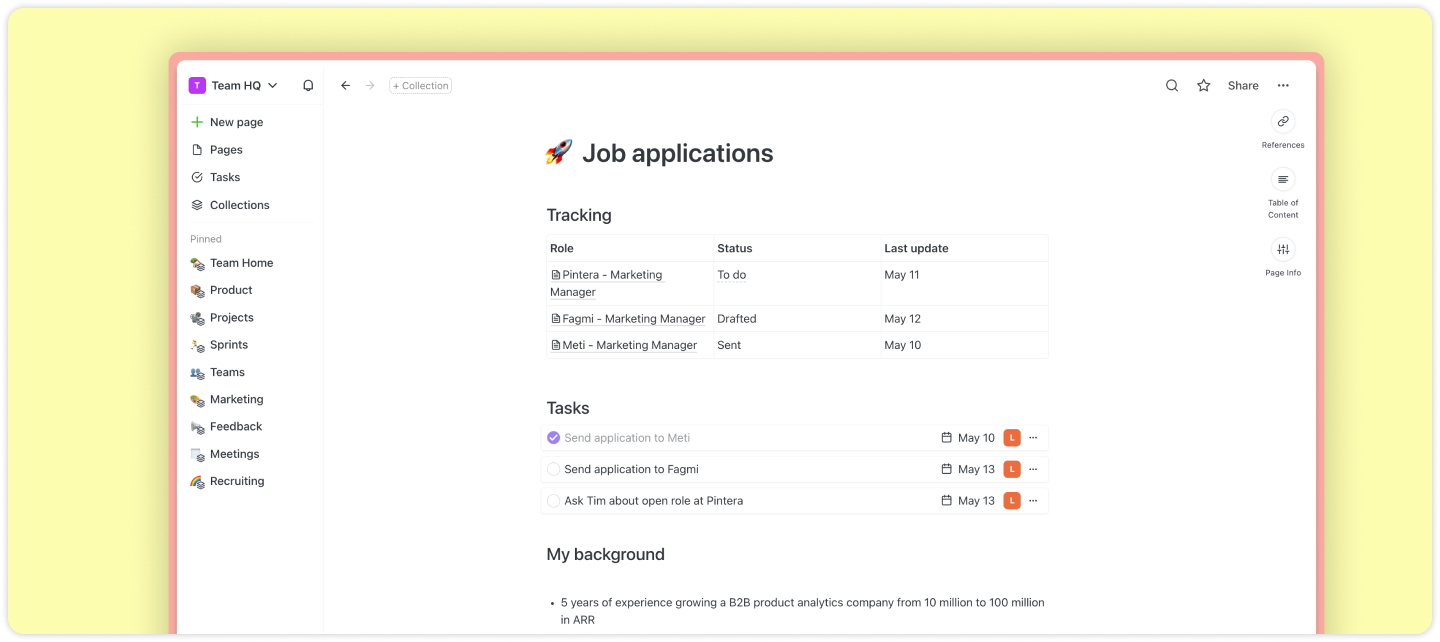
Task: Click the notifications bell icon
Action: [x=308, y=86]
